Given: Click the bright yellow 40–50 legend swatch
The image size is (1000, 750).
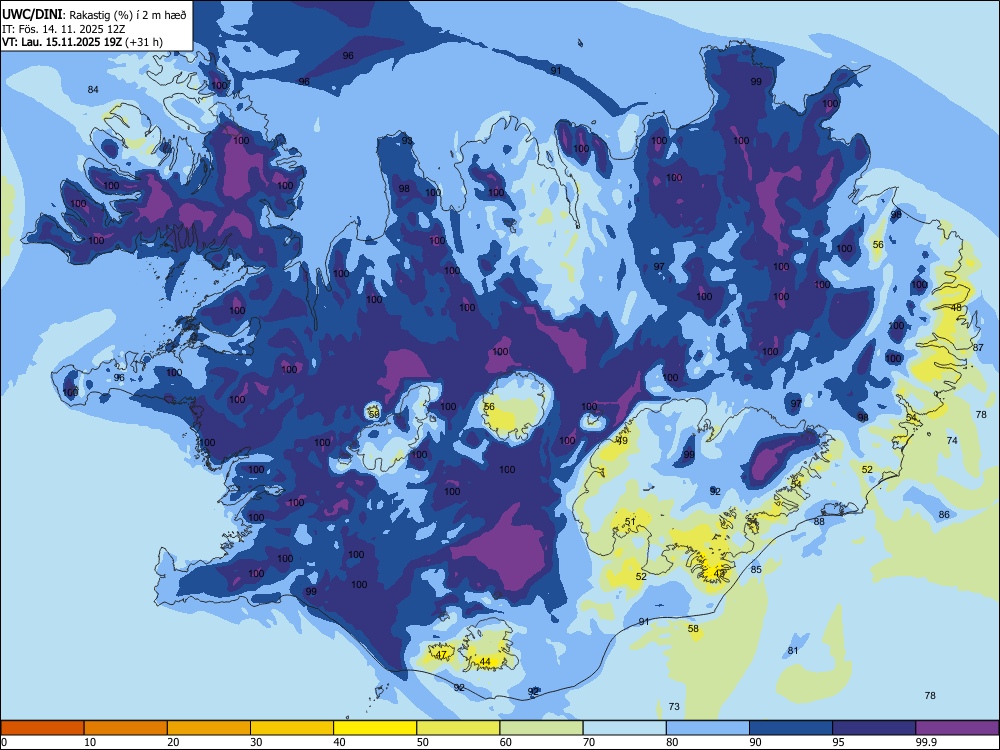Looking at the screenshot, I should click(x=375, y=728).
